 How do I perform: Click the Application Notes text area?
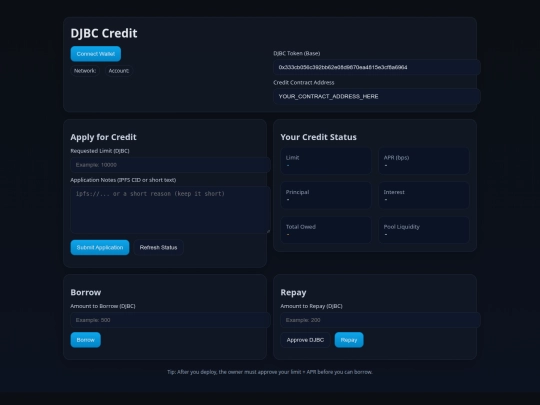170,210
